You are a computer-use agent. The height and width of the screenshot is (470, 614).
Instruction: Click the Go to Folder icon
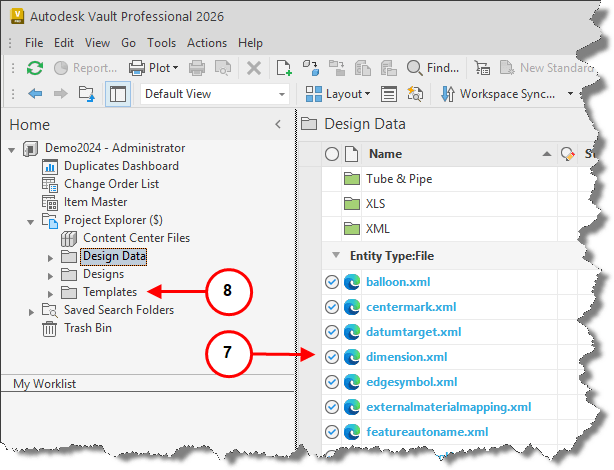pos(87,94)
